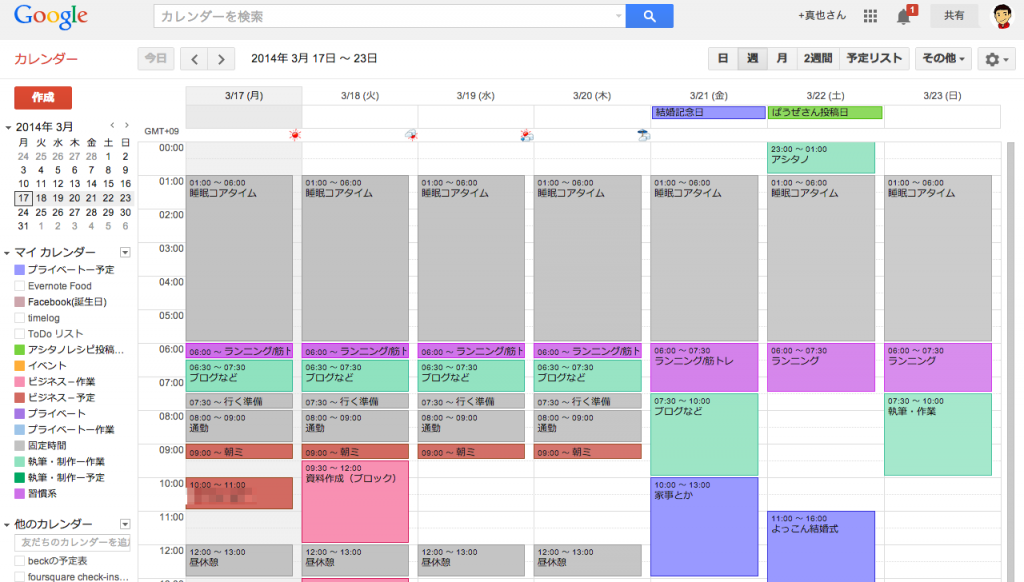
Task: Click the 共有 share button
Action: pyautogui.click(x=954, y=16)
